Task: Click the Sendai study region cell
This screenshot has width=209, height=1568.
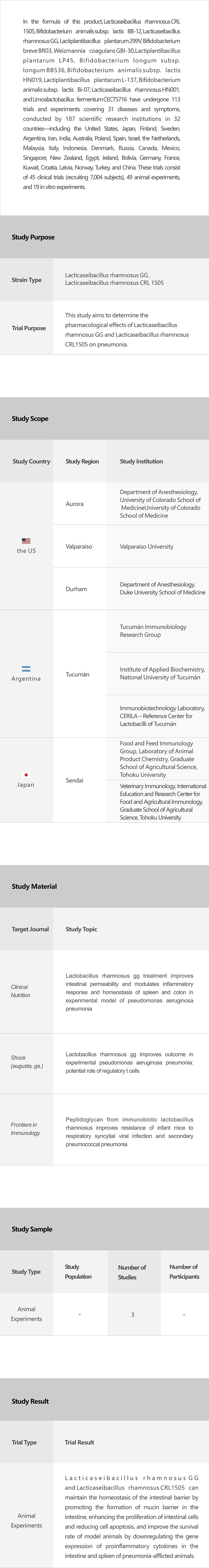Action: click(75, 780)
